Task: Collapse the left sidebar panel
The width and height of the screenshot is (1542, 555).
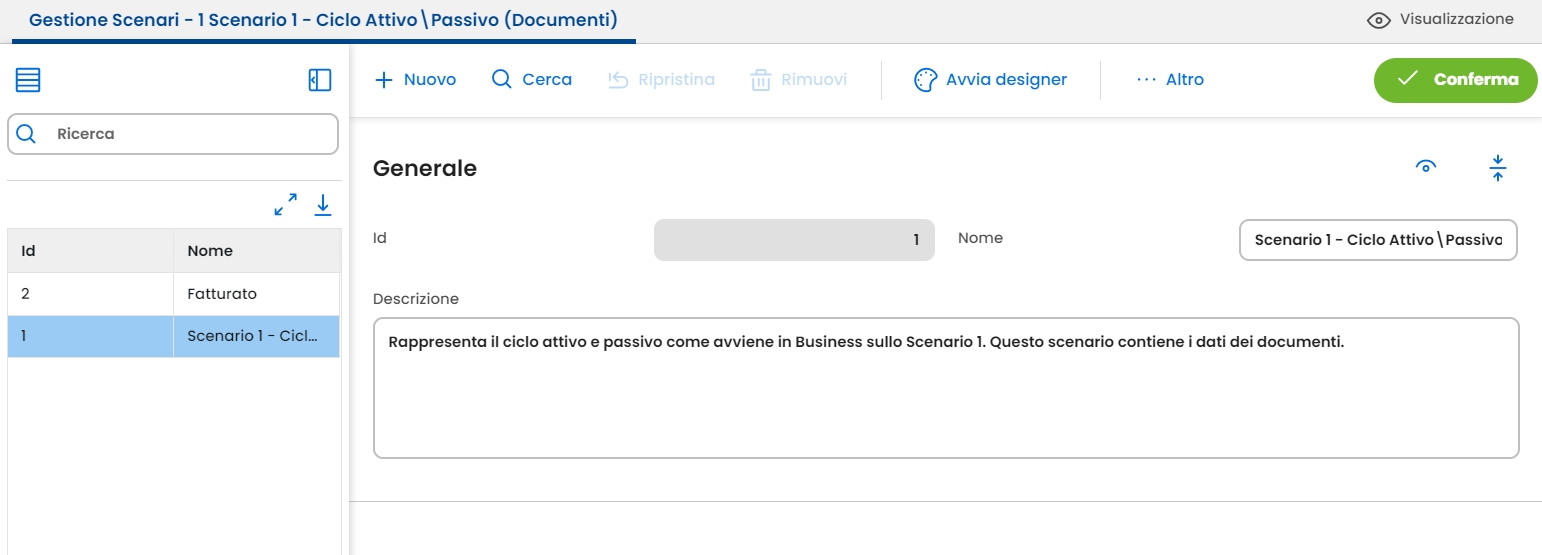Action: coord(320,80)
